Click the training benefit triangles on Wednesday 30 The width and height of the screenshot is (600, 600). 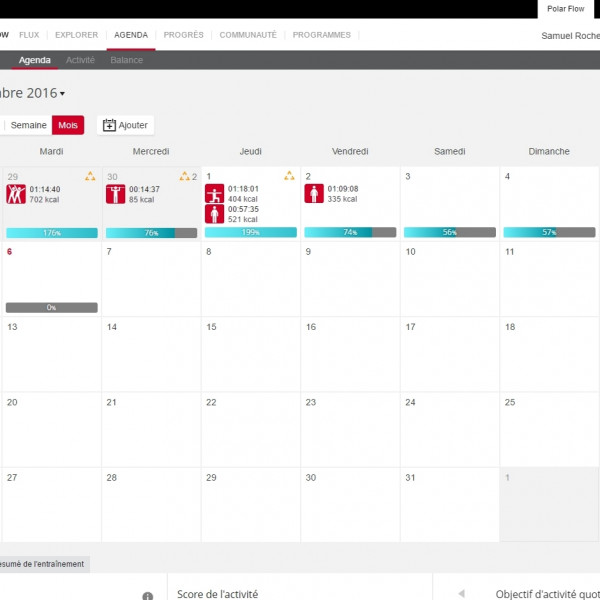[x=185, y=177]
